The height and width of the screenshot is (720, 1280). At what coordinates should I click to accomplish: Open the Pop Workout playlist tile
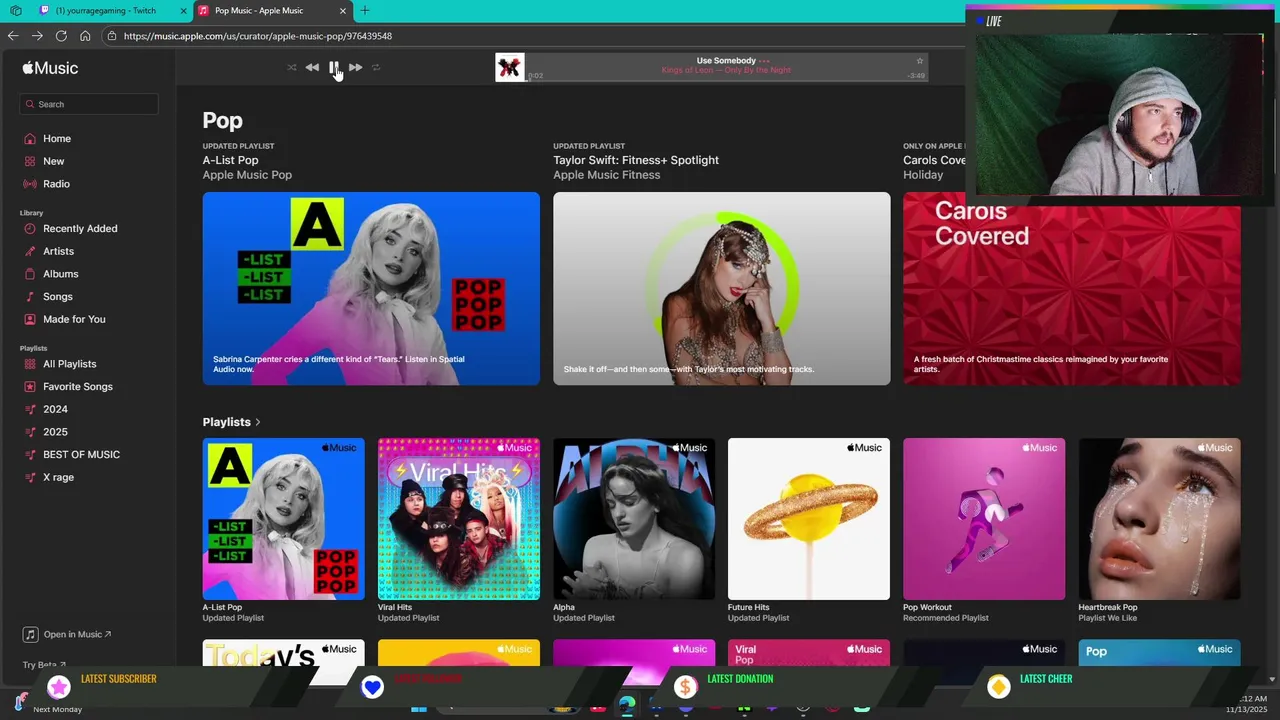click(x=984, y=519)
